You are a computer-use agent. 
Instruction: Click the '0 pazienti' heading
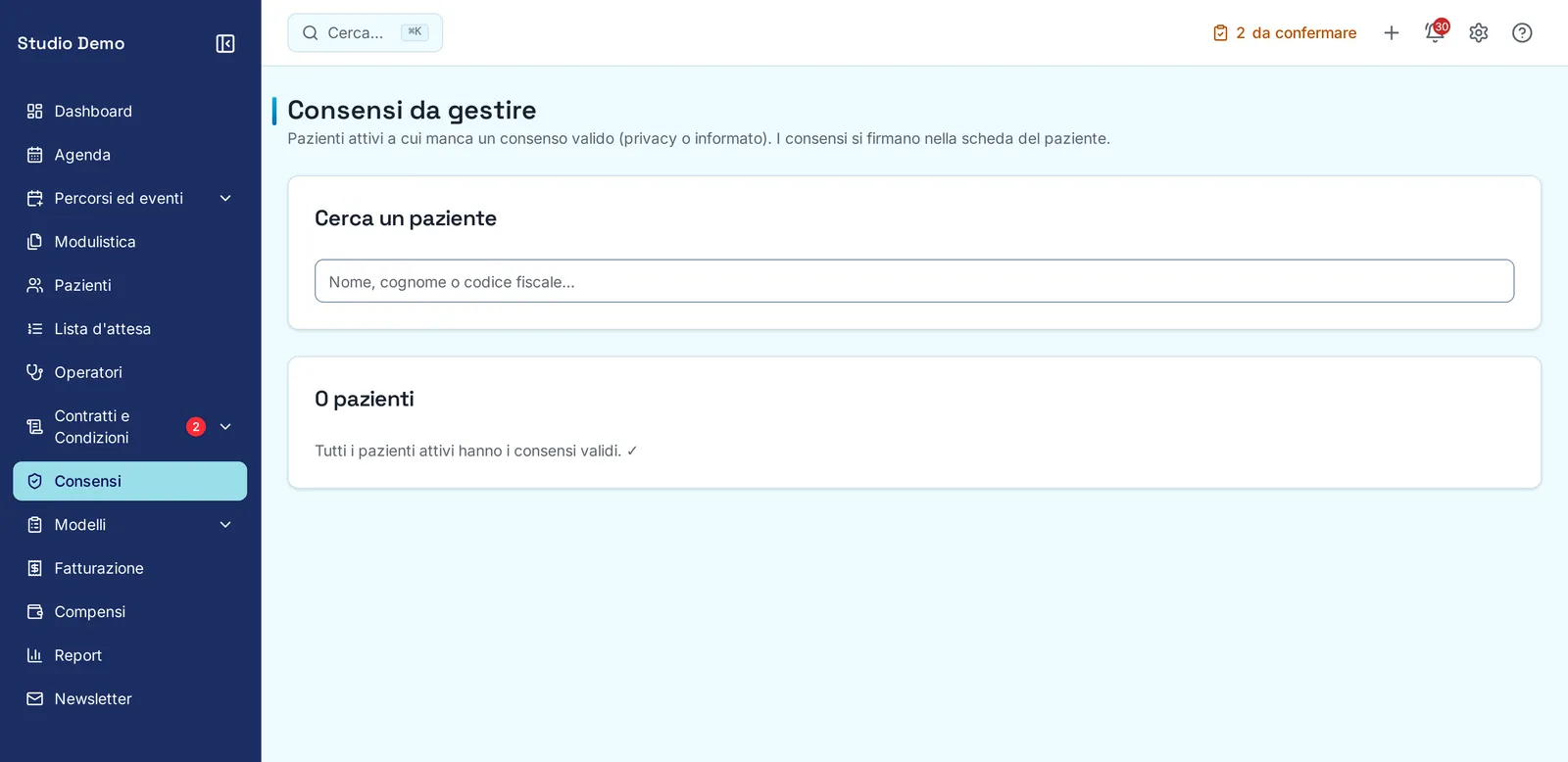coord(365,399)
